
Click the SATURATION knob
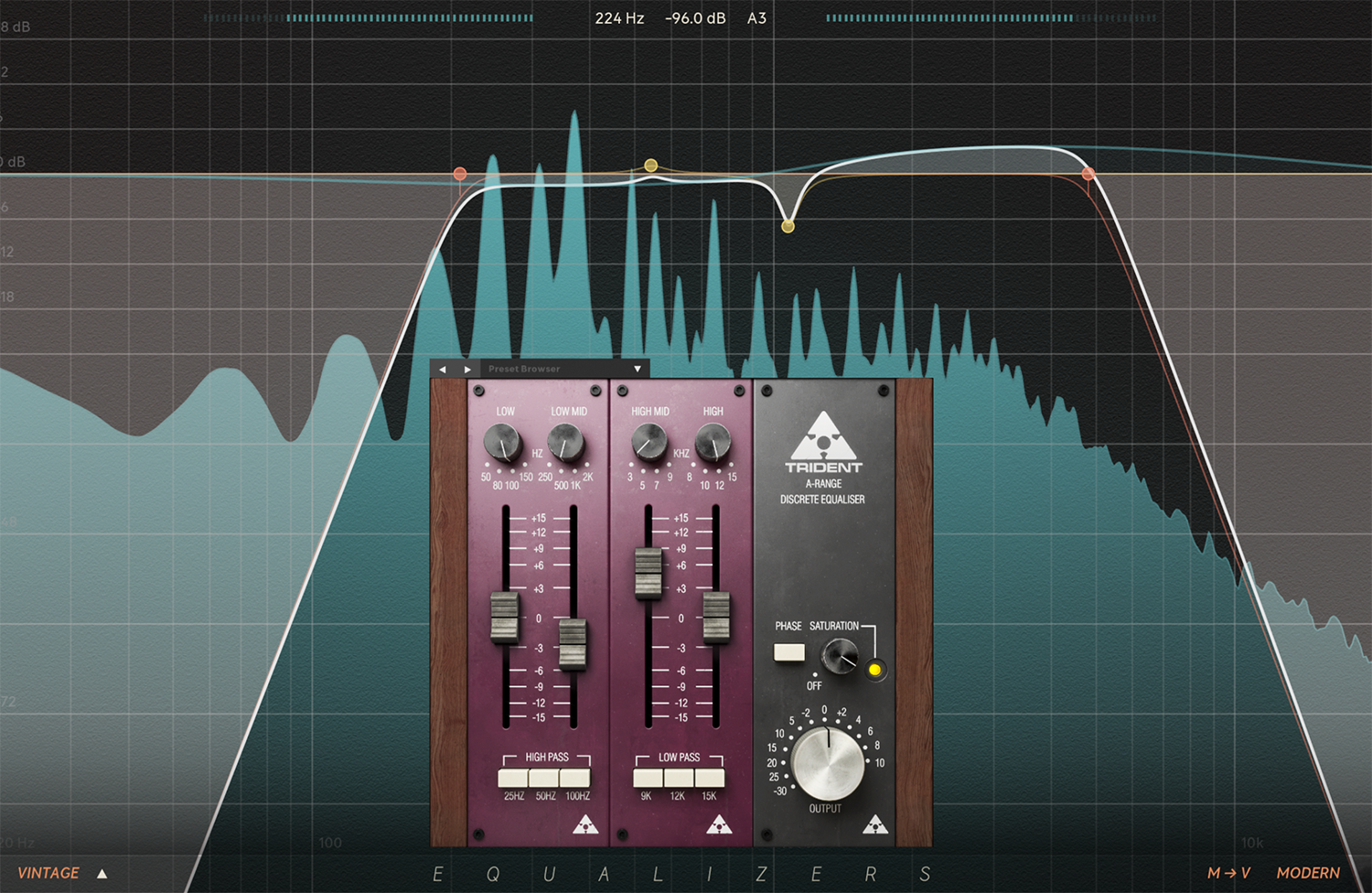840,655
